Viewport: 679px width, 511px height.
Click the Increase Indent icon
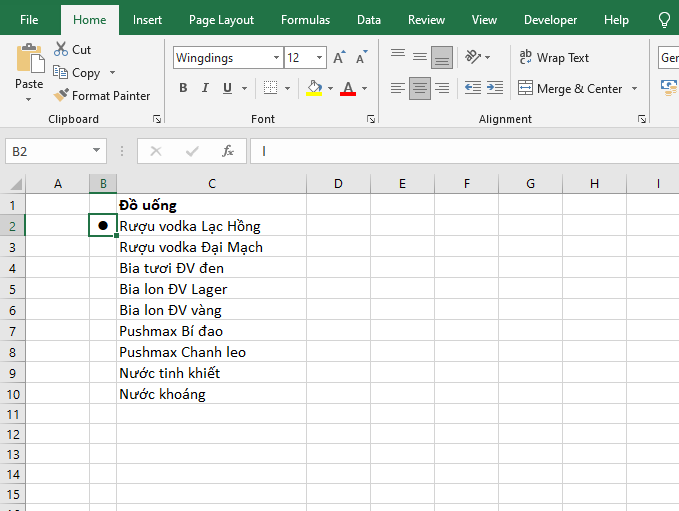(x=494, y=88)
